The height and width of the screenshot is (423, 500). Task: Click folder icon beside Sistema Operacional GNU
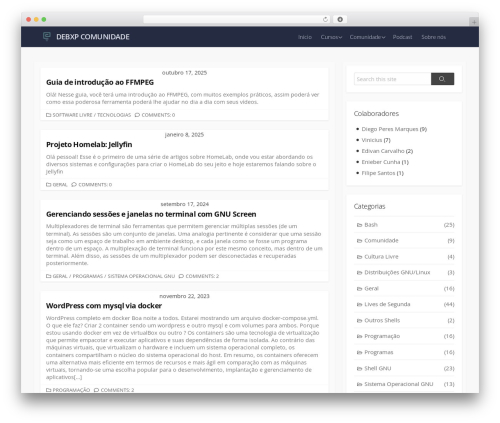[x=359, y=384]
